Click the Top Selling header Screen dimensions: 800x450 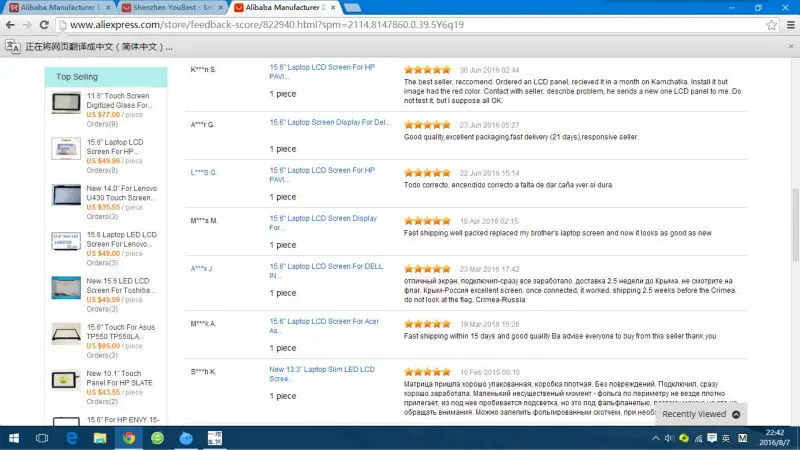tap(106, 77)
